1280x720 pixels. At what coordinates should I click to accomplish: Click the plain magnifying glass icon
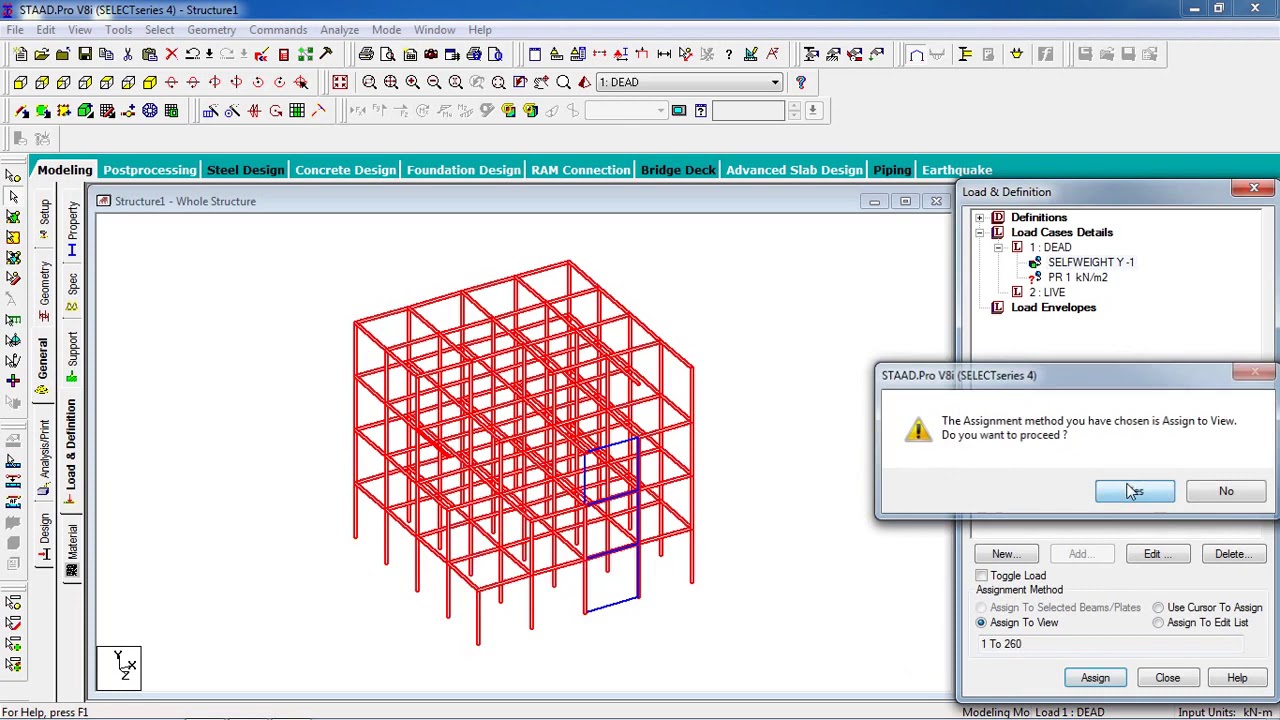[x=563, y=82]
